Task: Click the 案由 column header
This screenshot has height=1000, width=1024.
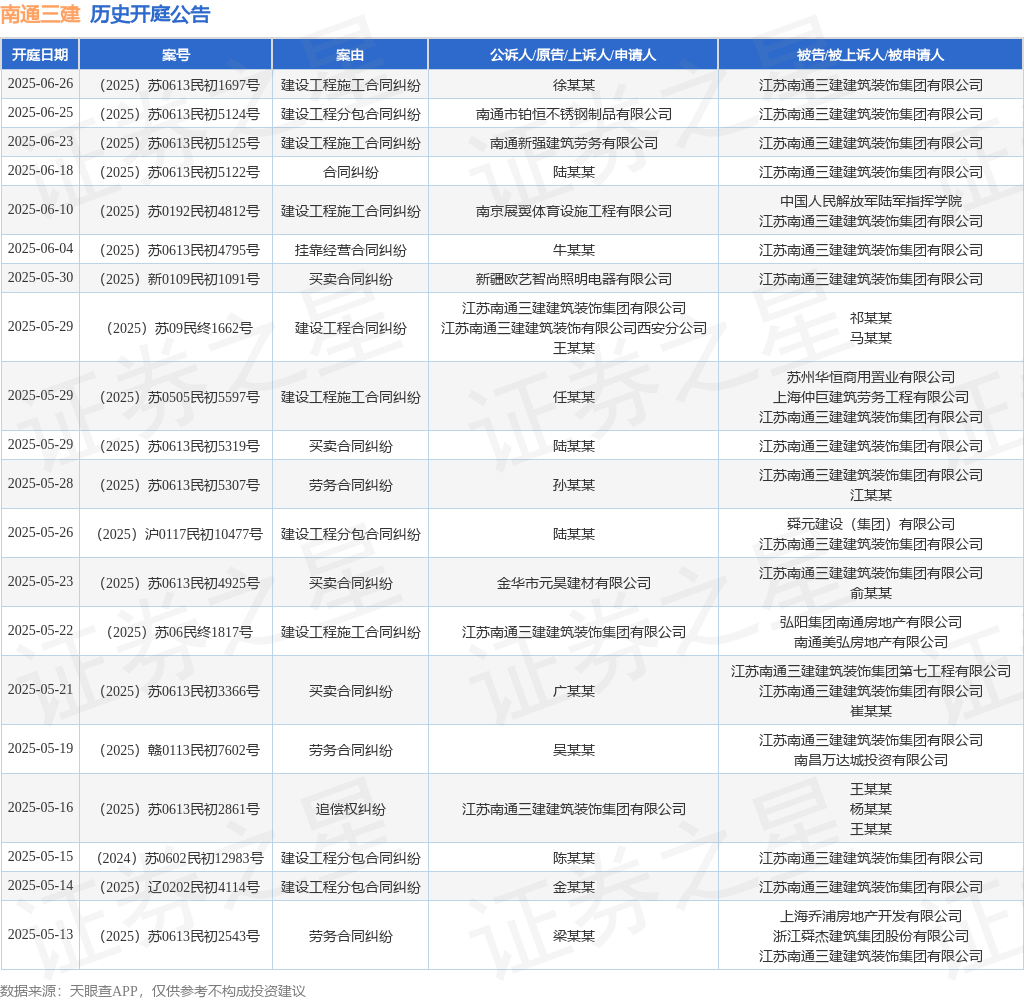Action: click(350, 55)
